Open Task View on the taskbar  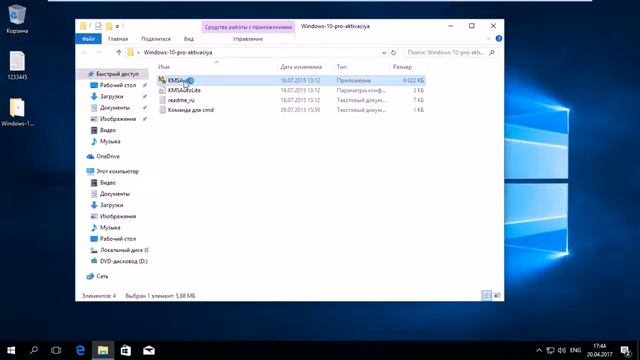click(x=56, y=350)
